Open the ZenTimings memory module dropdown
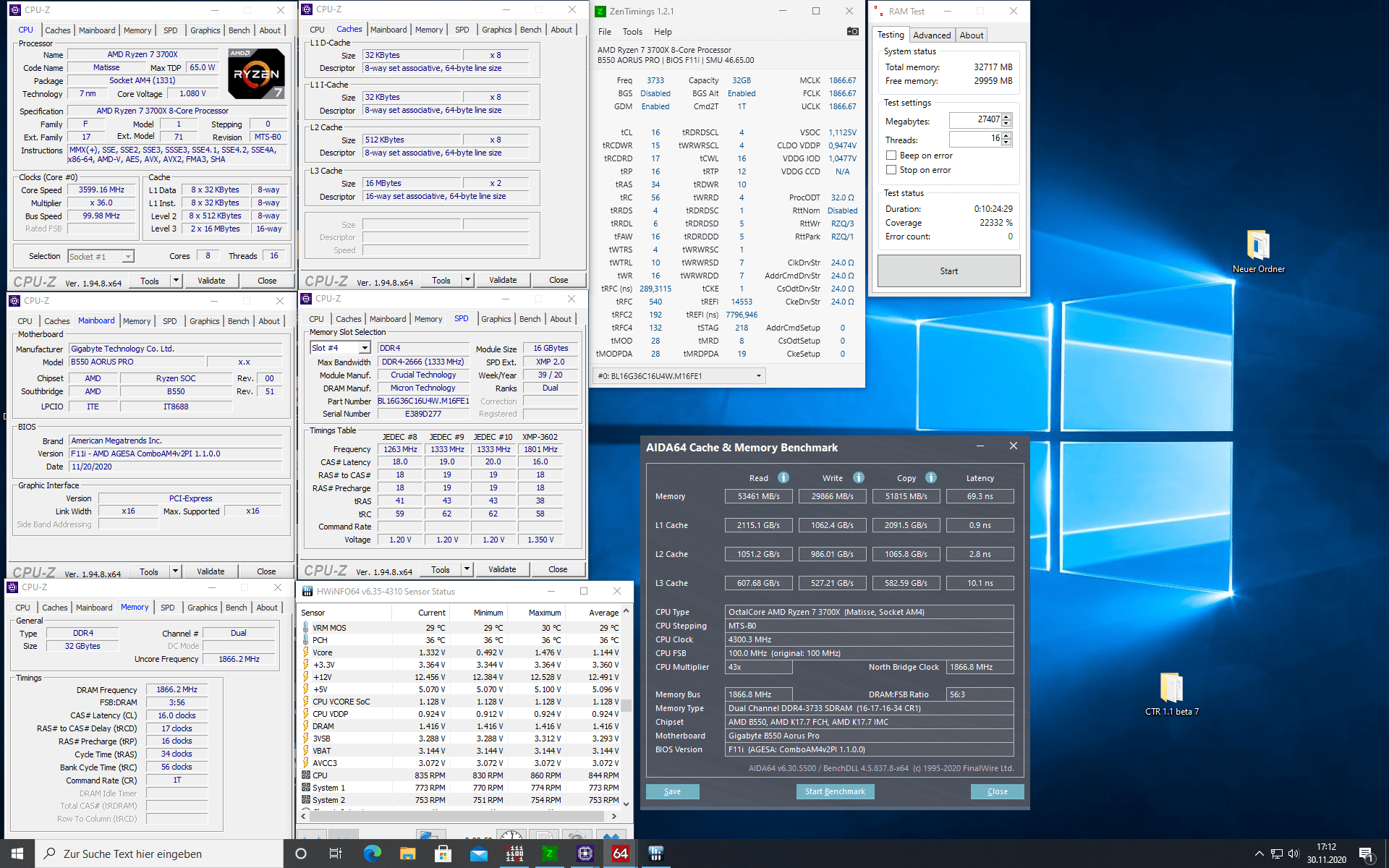Image resolution: width=1389 pixels, height=868 pixels. click(x=679, y=375)
